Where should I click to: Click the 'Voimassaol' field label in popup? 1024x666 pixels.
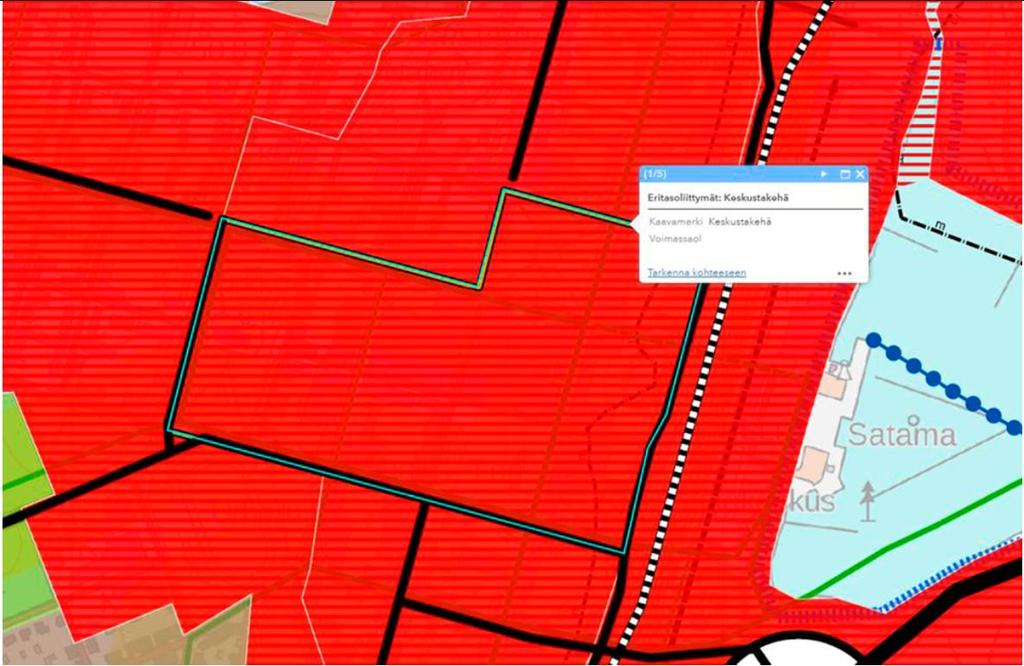tap(675, 238)
